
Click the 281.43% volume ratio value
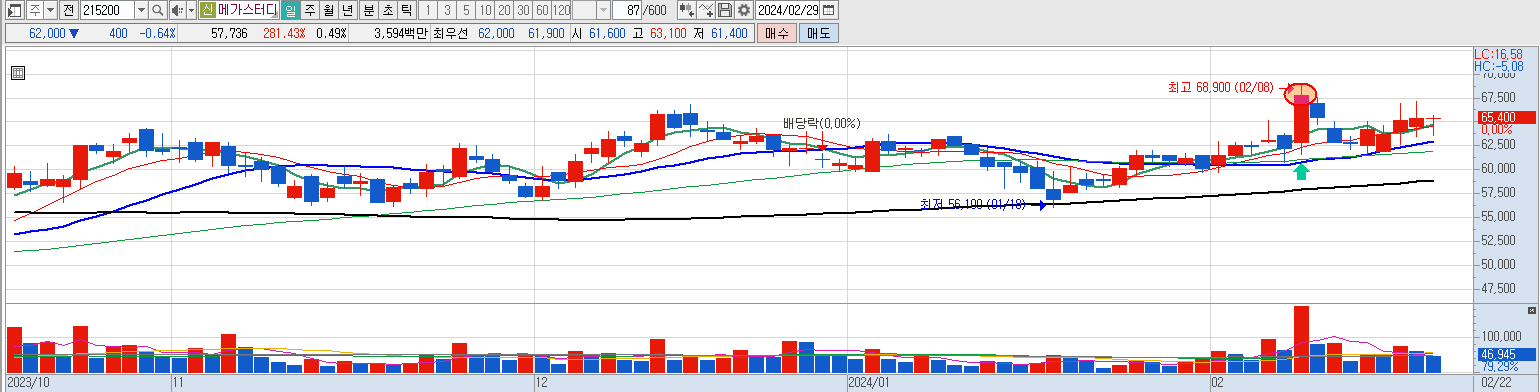(284, 33)
